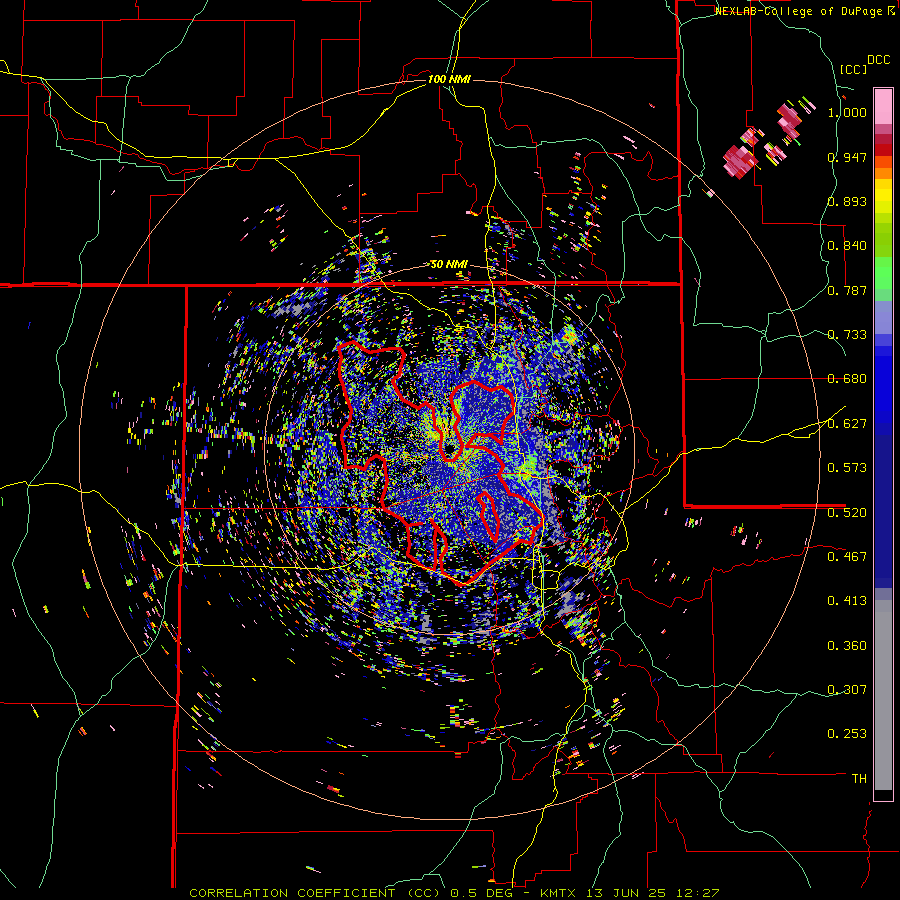Select the 0.360 legend value
900x900 pixels.
pos(847,646)
